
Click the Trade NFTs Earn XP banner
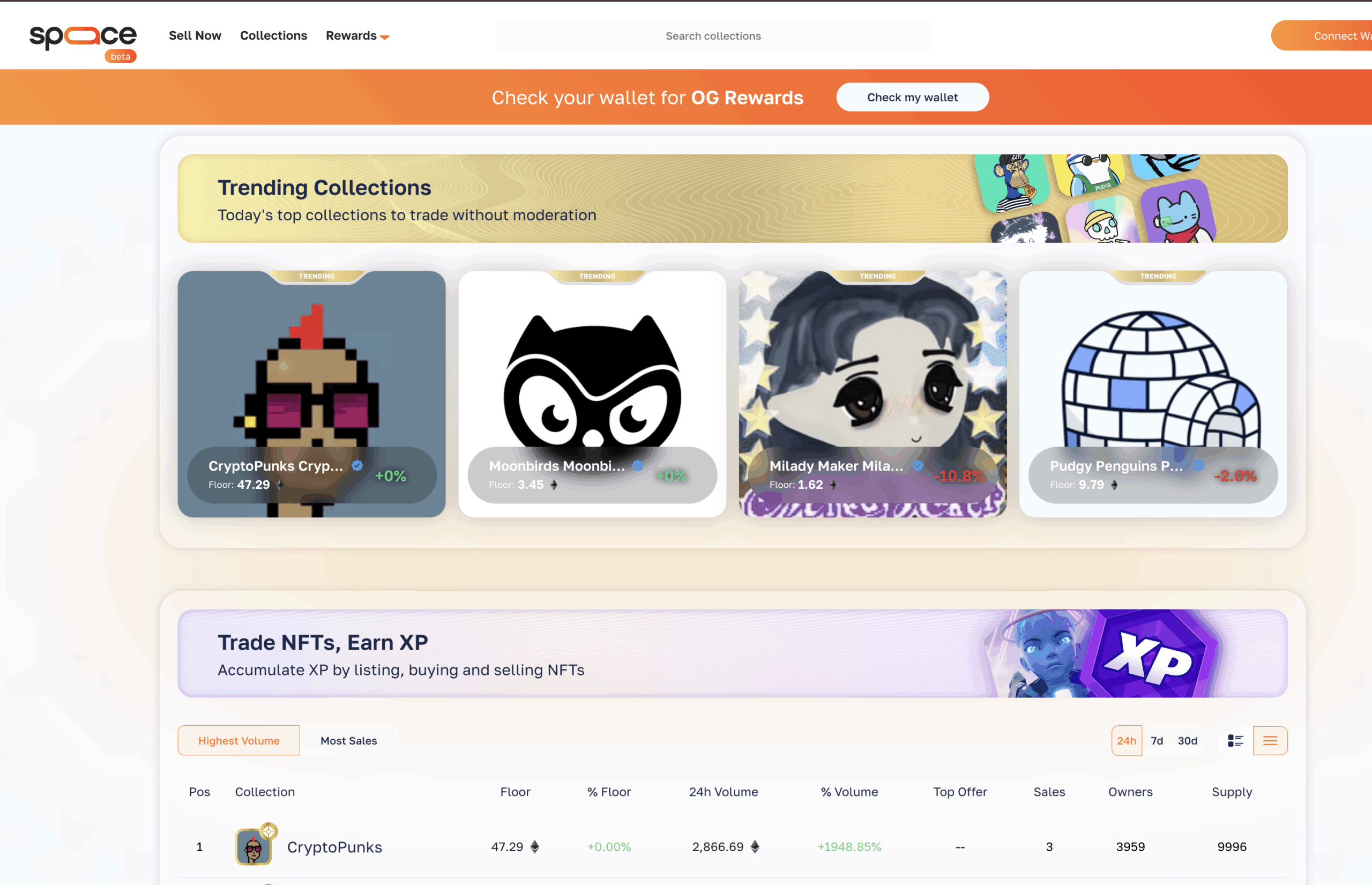pos(733,653)
